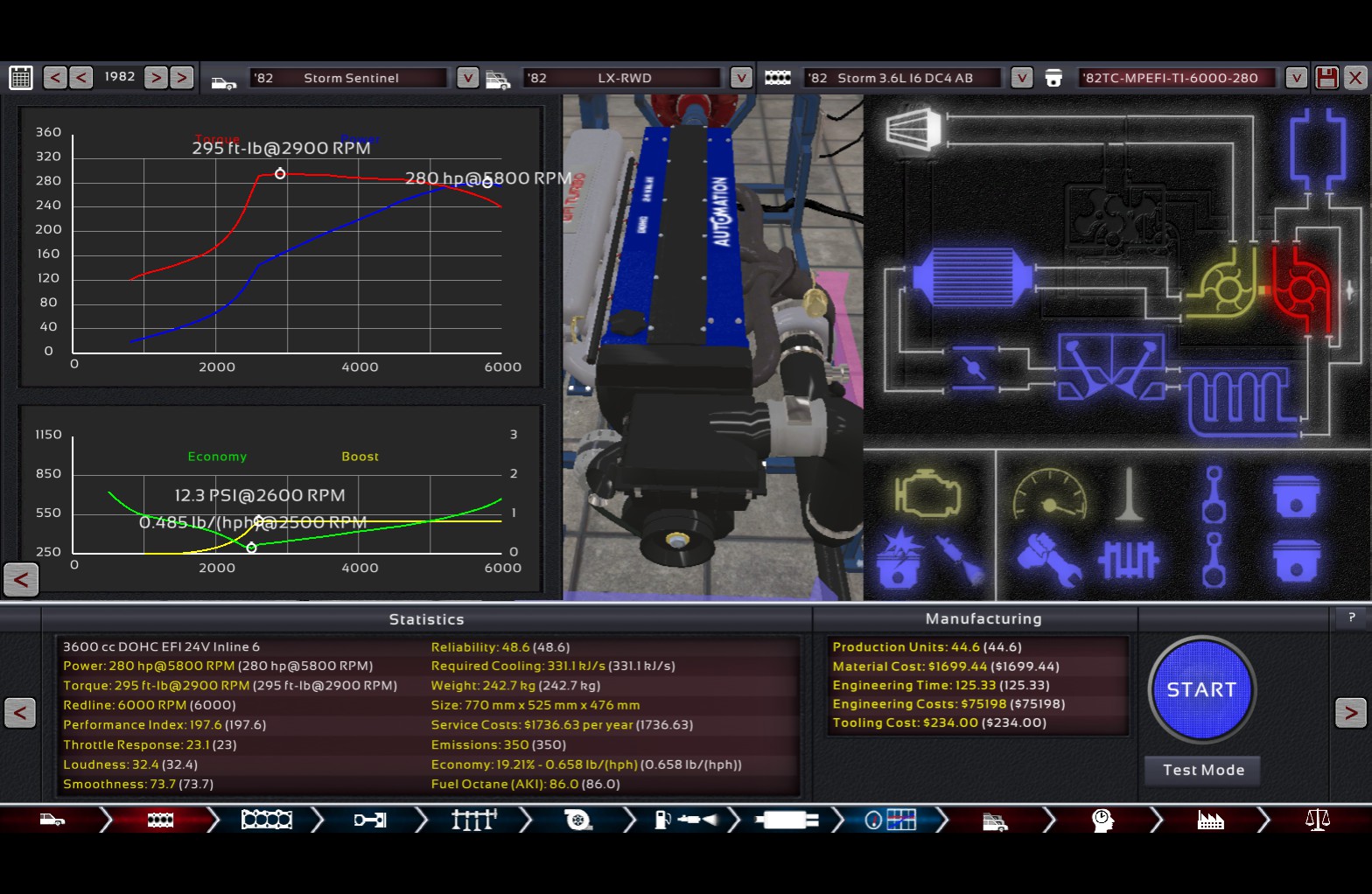Click the fist and wrench icon
This screenshot has width=1372, height=894.
tap(1048, 559)
